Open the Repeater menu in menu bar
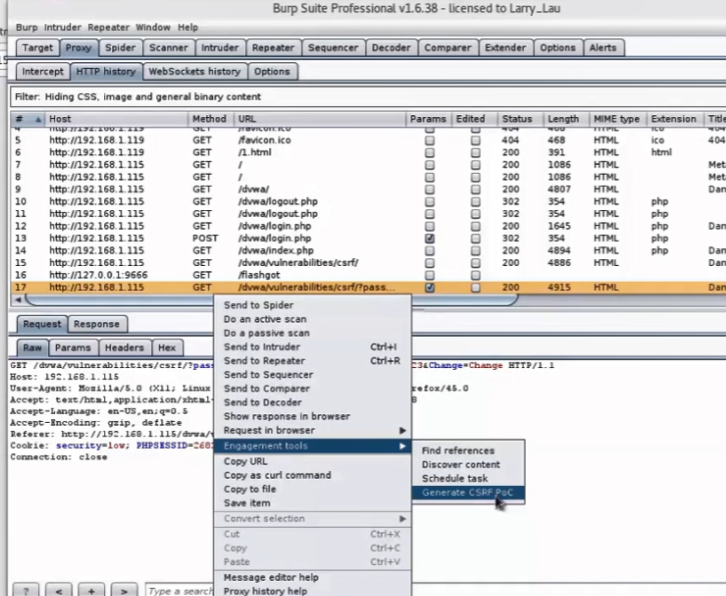The height and width of the screenshot is (596, 726). [108, 27]
